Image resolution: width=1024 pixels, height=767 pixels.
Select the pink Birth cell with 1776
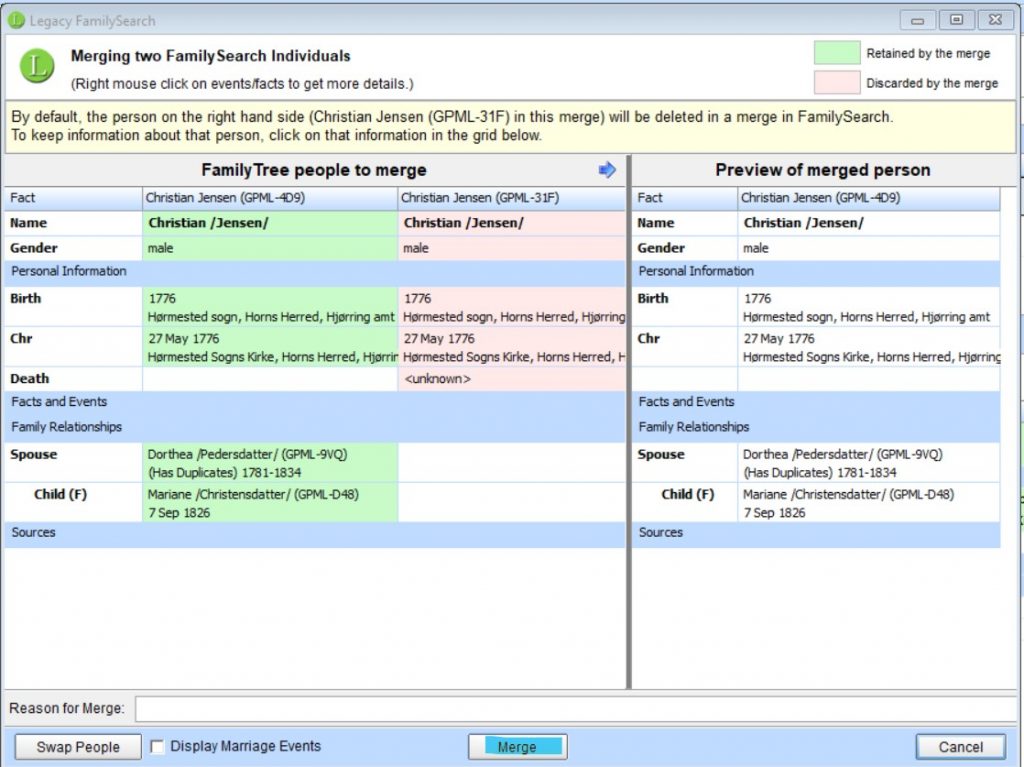click(511, 307)
